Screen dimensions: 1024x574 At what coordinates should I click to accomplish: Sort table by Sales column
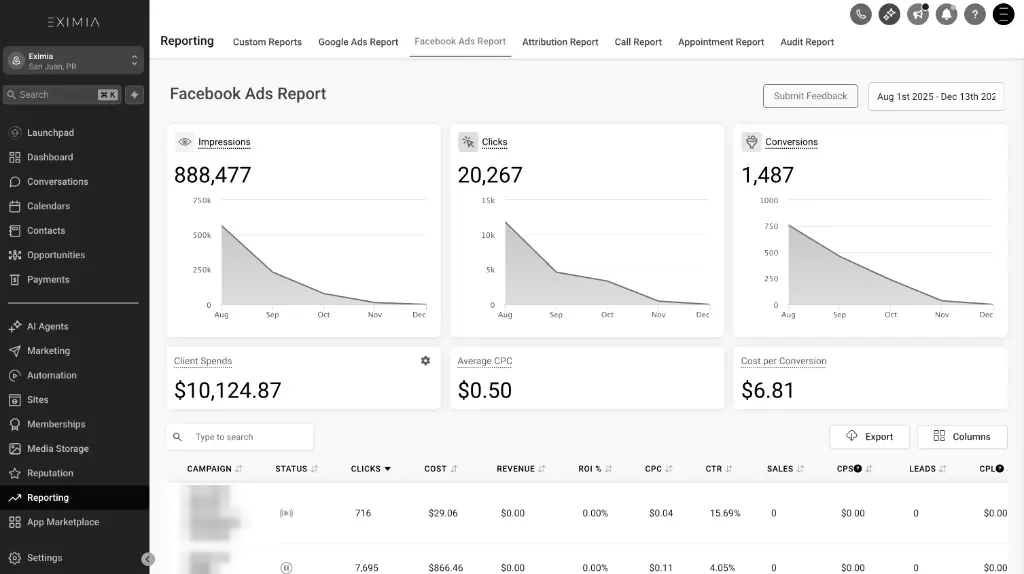[786, 469]
